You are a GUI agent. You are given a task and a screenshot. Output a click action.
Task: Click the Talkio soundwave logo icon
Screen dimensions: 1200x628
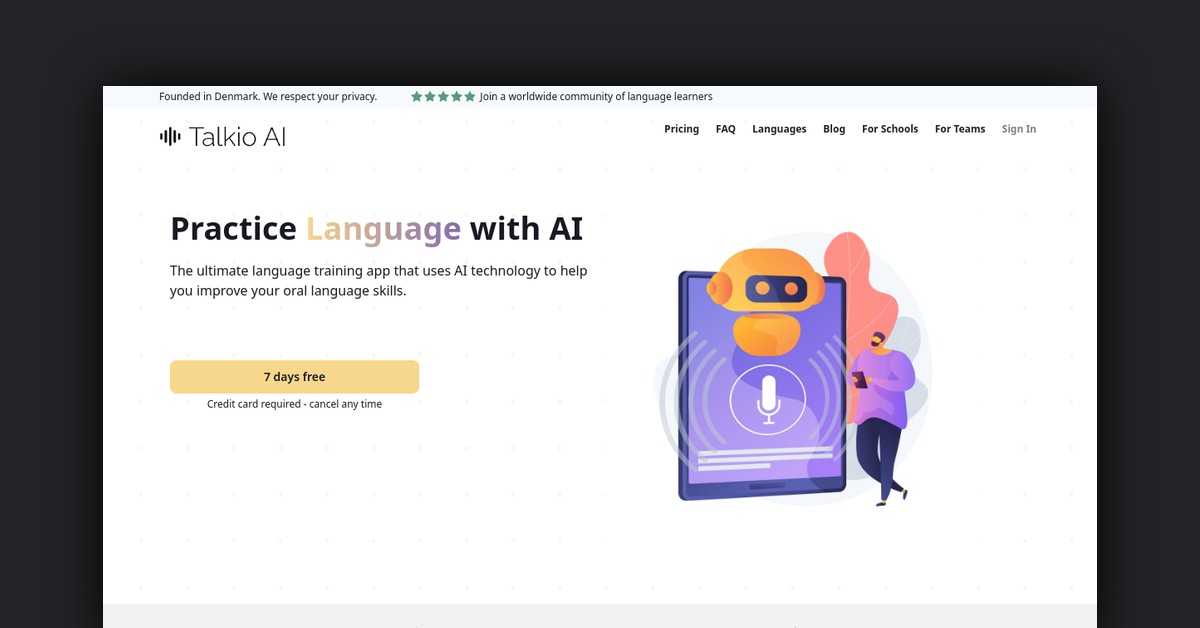click(170, 137)
